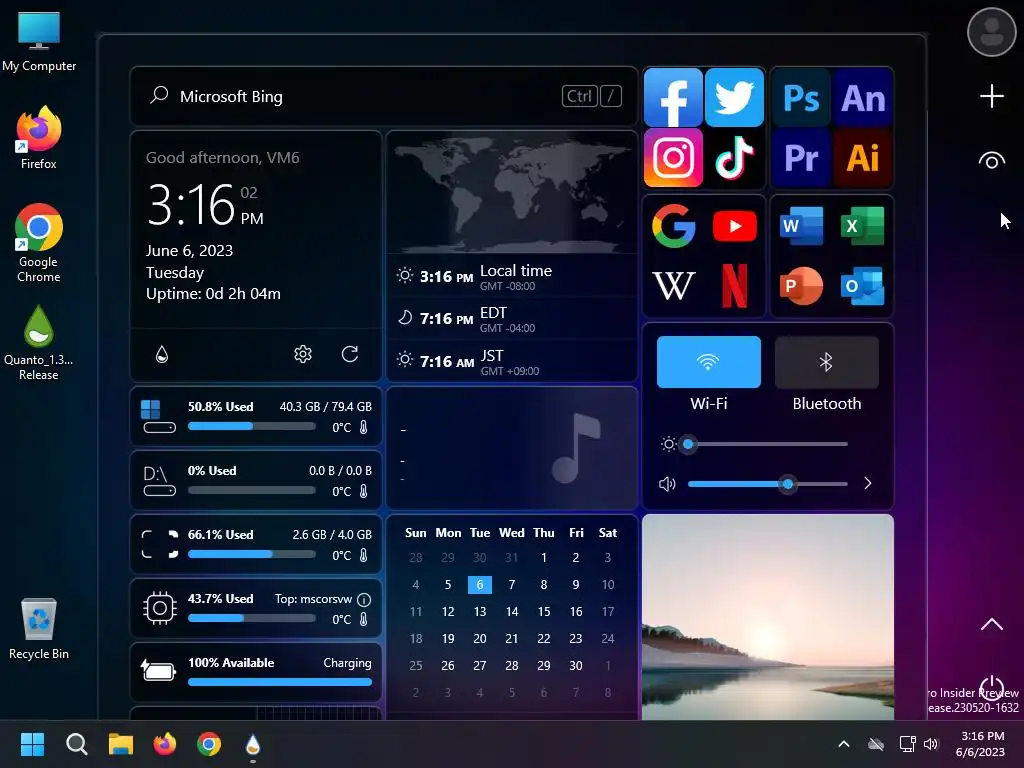This screenshot has width=1024, height=768.
Task: Toggle the Wi-Fi button off
Action: [x=709, y=362]
